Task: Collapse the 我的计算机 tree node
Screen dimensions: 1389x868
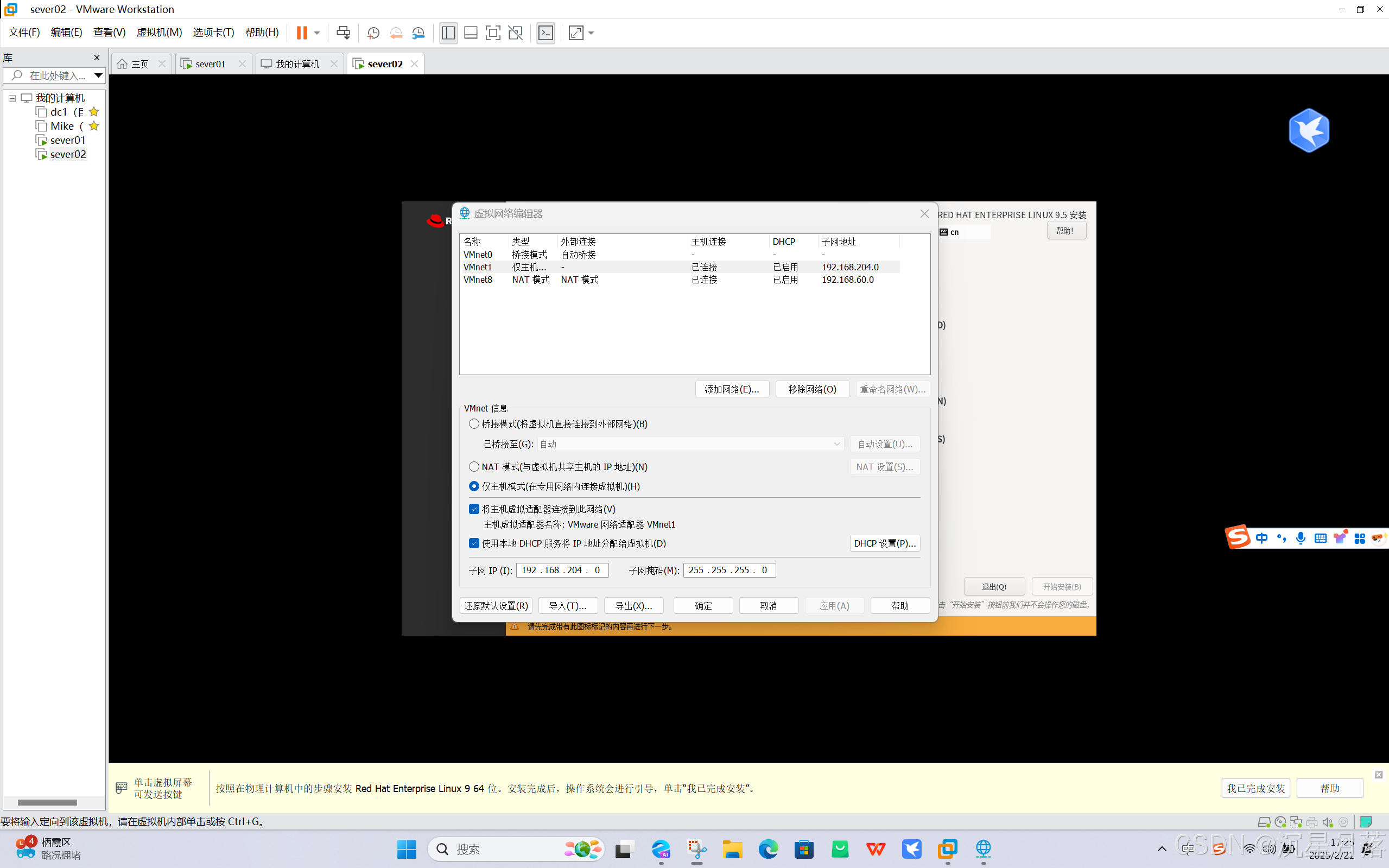Action: tap(12, 98)
